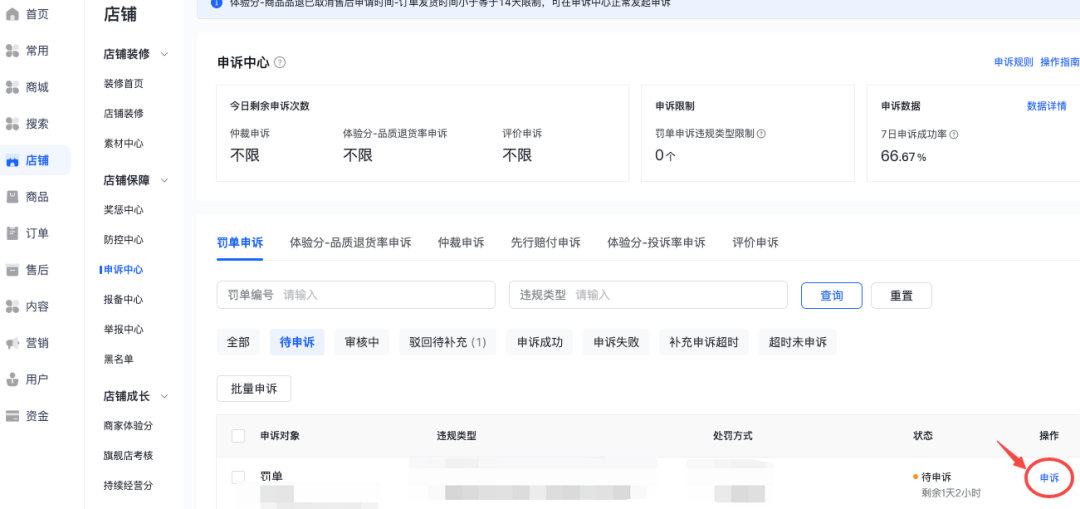Go to 售后 after-sales icon in sidebar
The image size is (1080, 509).
[x=13, y=270]
